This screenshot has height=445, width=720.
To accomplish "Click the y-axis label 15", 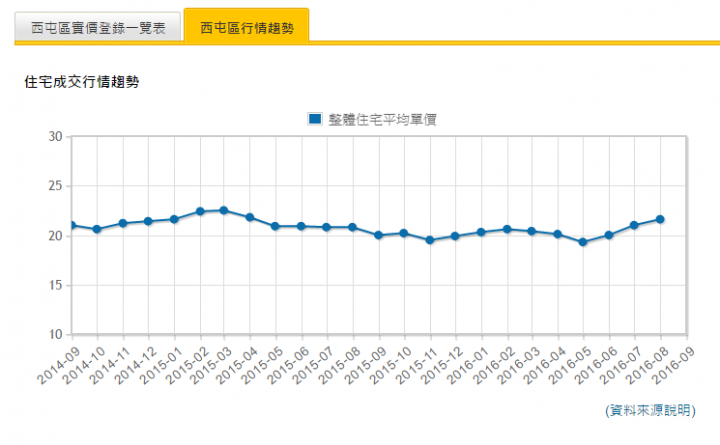I will coord(55,285).
